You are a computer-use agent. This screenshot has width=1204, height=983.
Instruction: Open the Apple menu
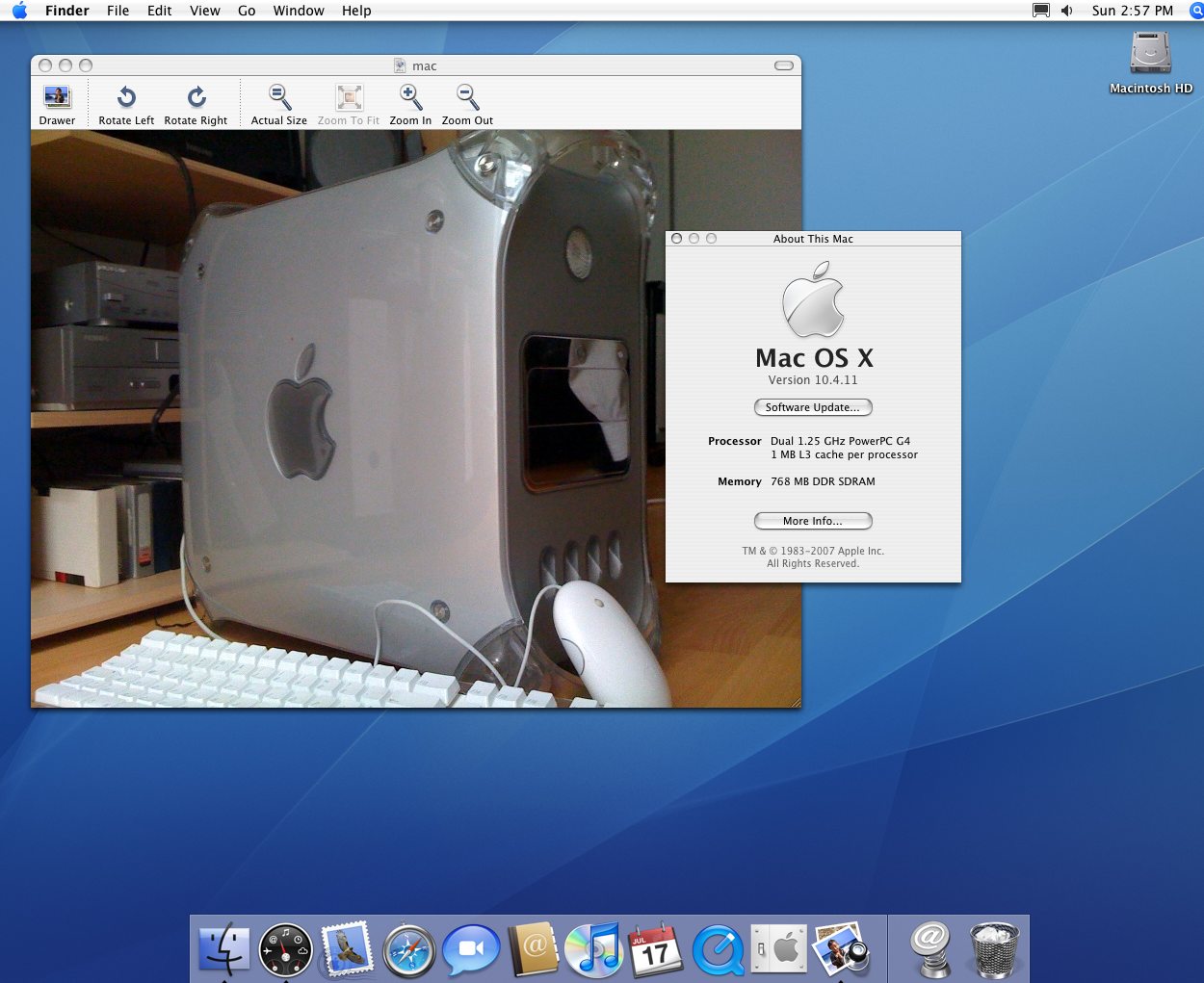[x=19, y=11]
